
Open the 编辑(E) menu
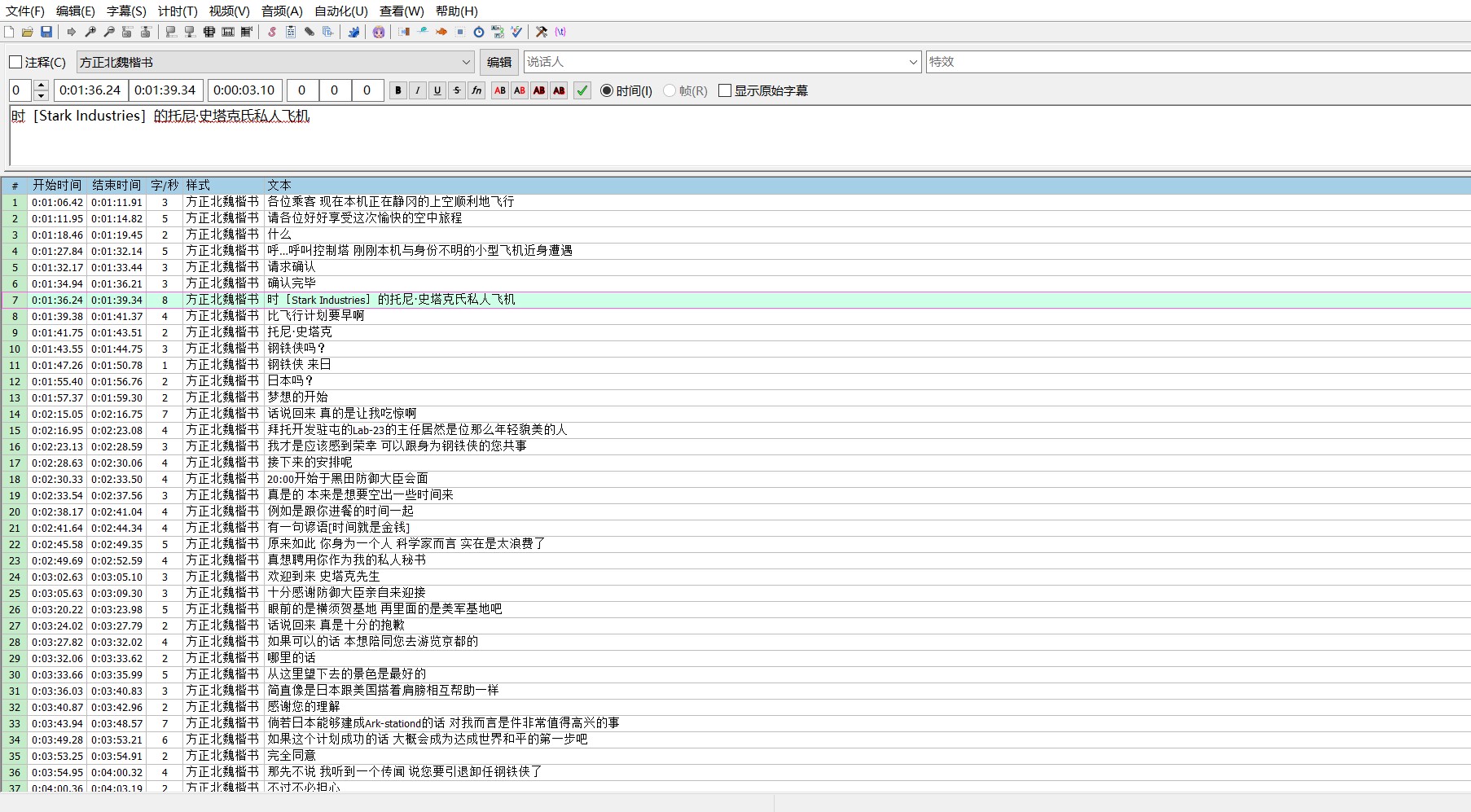pyautogui.click(x=76, y=11)
